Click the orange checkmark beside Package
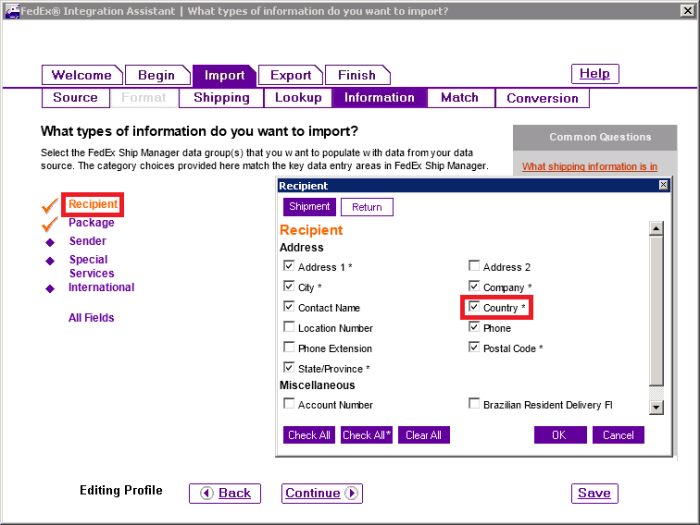The height and width of the screenshot is (525, 700). pos(50,224)
